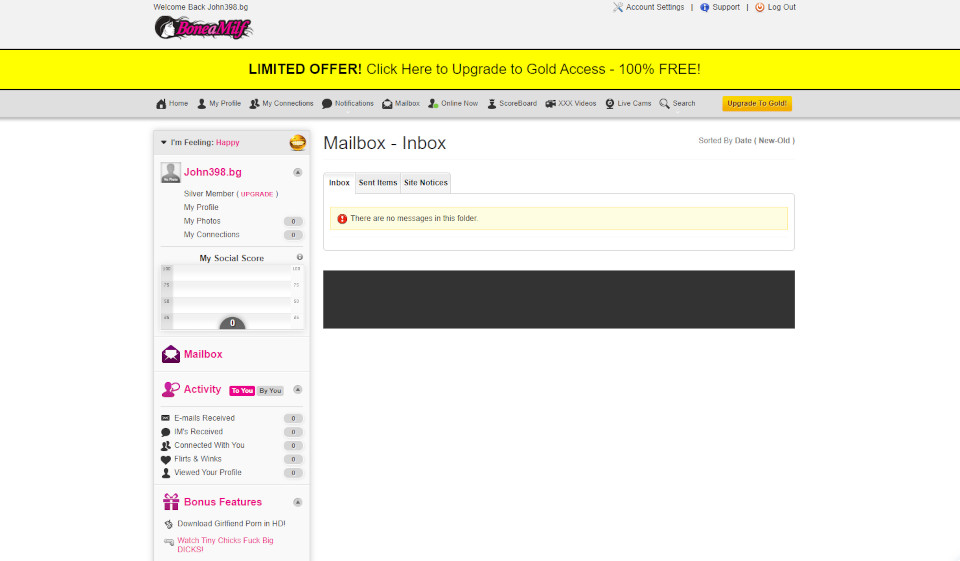Switch to the Sent Items tab
The height and width of the screenshot is (561, 960).
378,183
